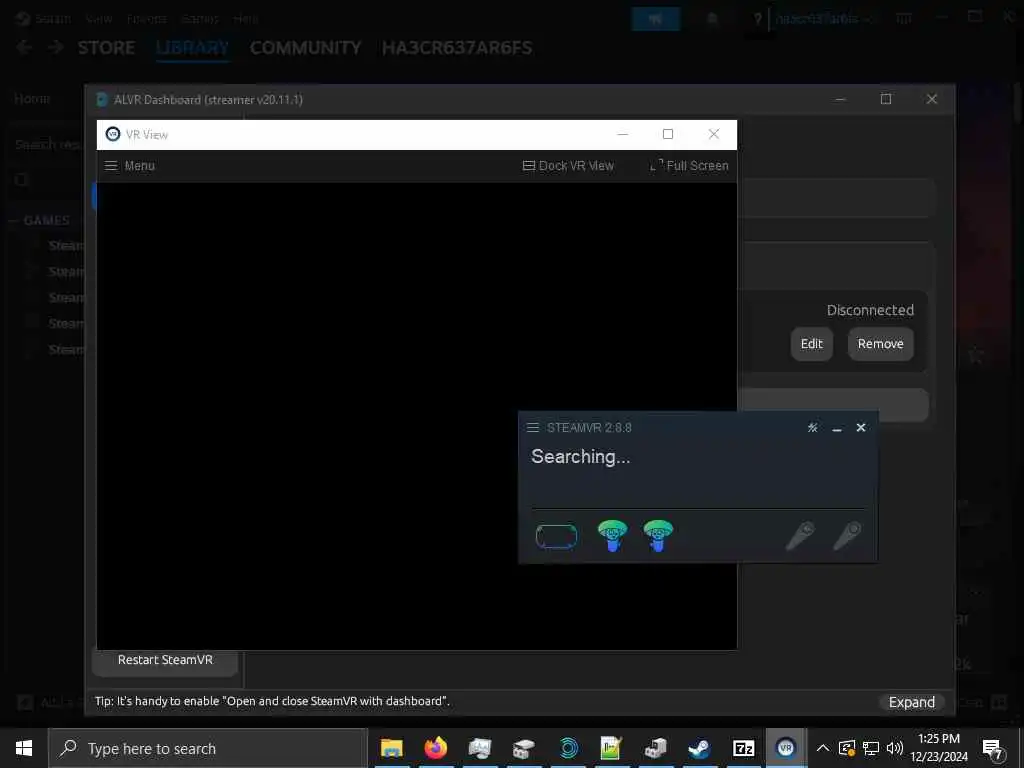Open the Friends menu in Steam
The width and height of the screenshot is (1024, 768).
146,18
